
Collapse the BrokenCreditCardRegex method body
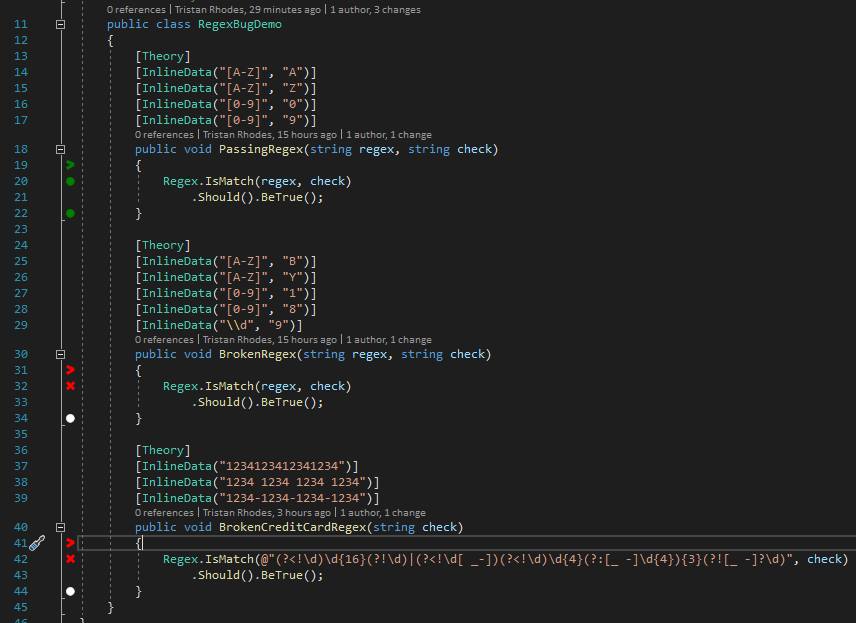coord(60,527)
